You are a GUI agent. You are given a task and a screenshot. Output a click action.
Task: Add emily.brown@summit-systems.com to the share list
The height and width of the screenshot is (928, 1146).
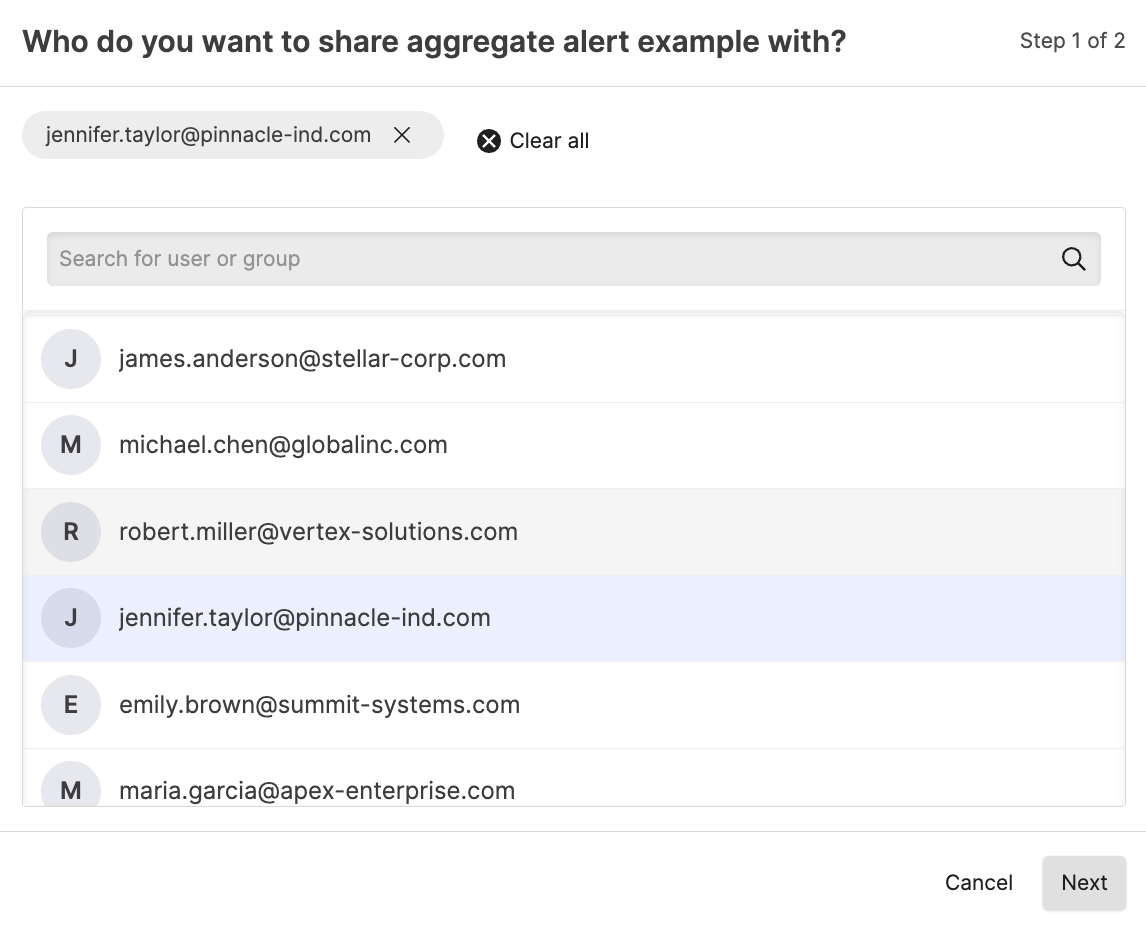pos(319,705)
